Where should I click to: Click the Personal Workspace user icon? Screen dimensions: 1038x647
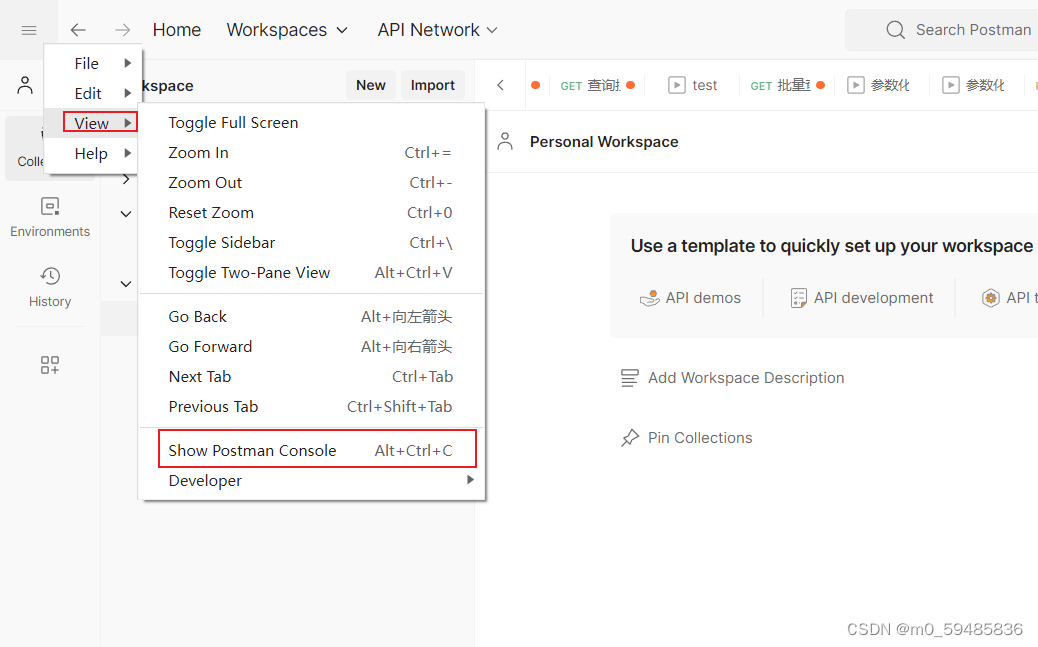[x=505, y=141]
